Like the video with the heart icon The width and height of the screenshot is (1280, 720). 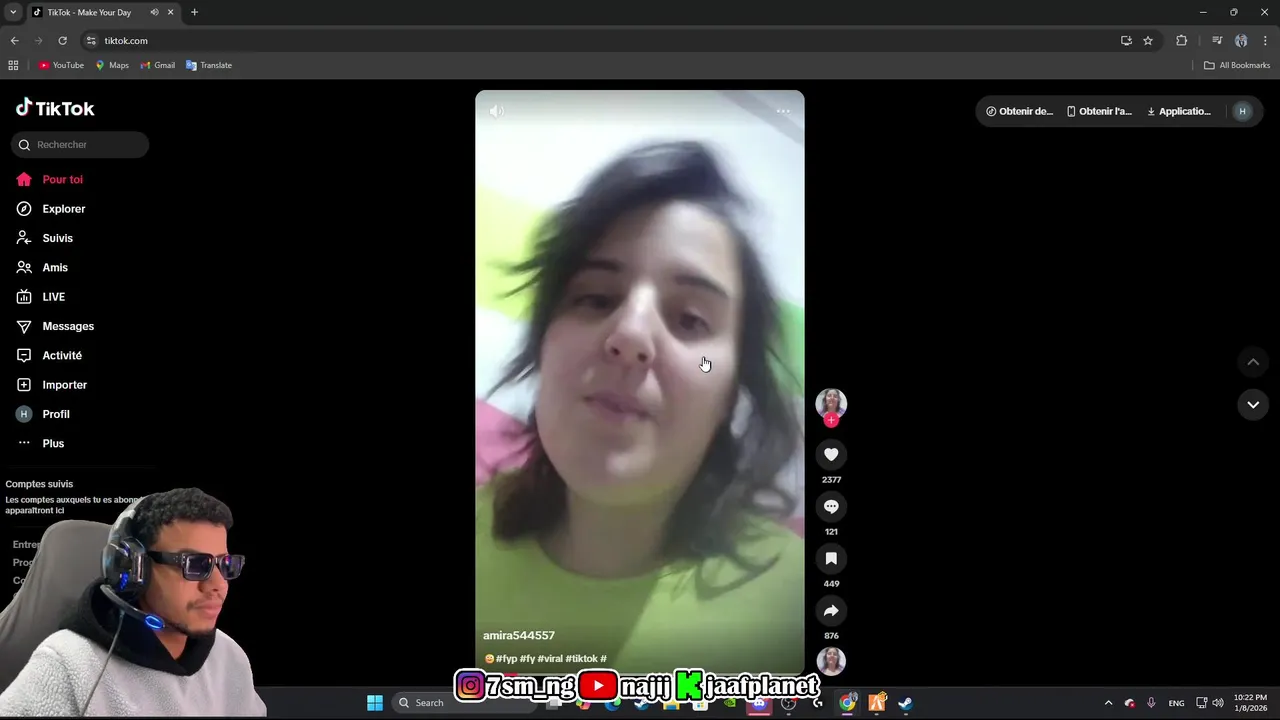[831, 455]
